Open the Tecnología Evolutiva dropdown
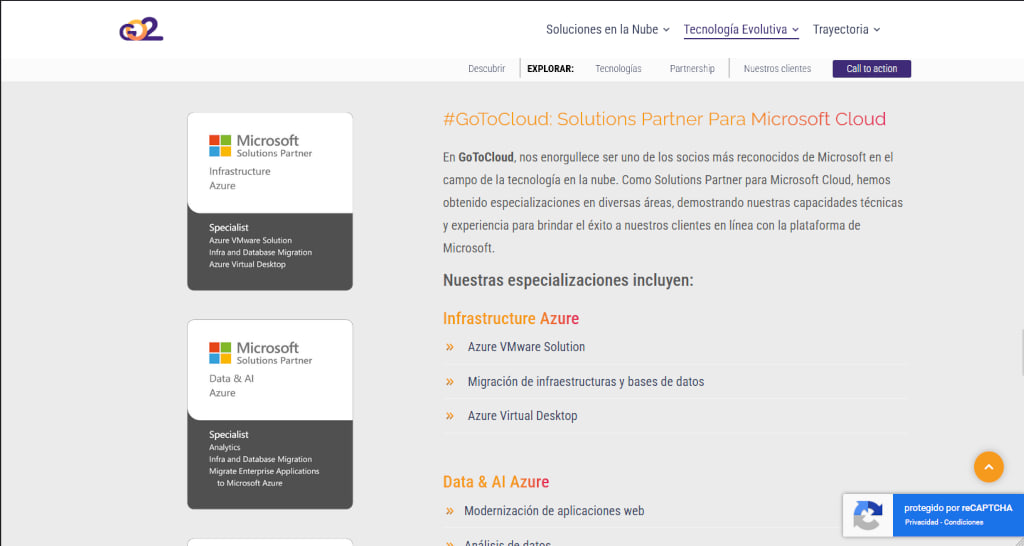The height and width of the screenshot is (546, 1024). [x=740, y=30]
